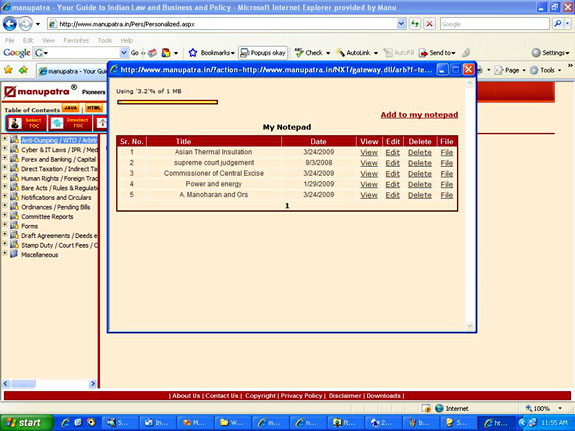This screenshot has height=431, width=575.
Task: Expand the Cyber & IT Laws tree node
Action: 5,149
